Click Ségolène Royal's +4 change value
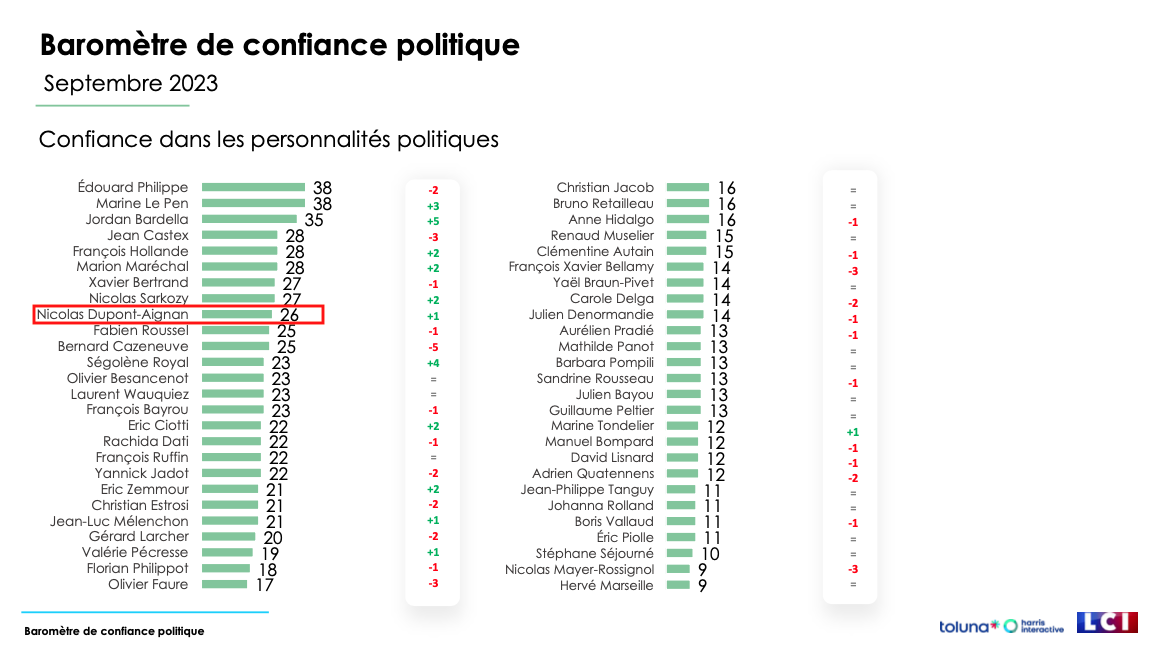 tap(433, 363)
